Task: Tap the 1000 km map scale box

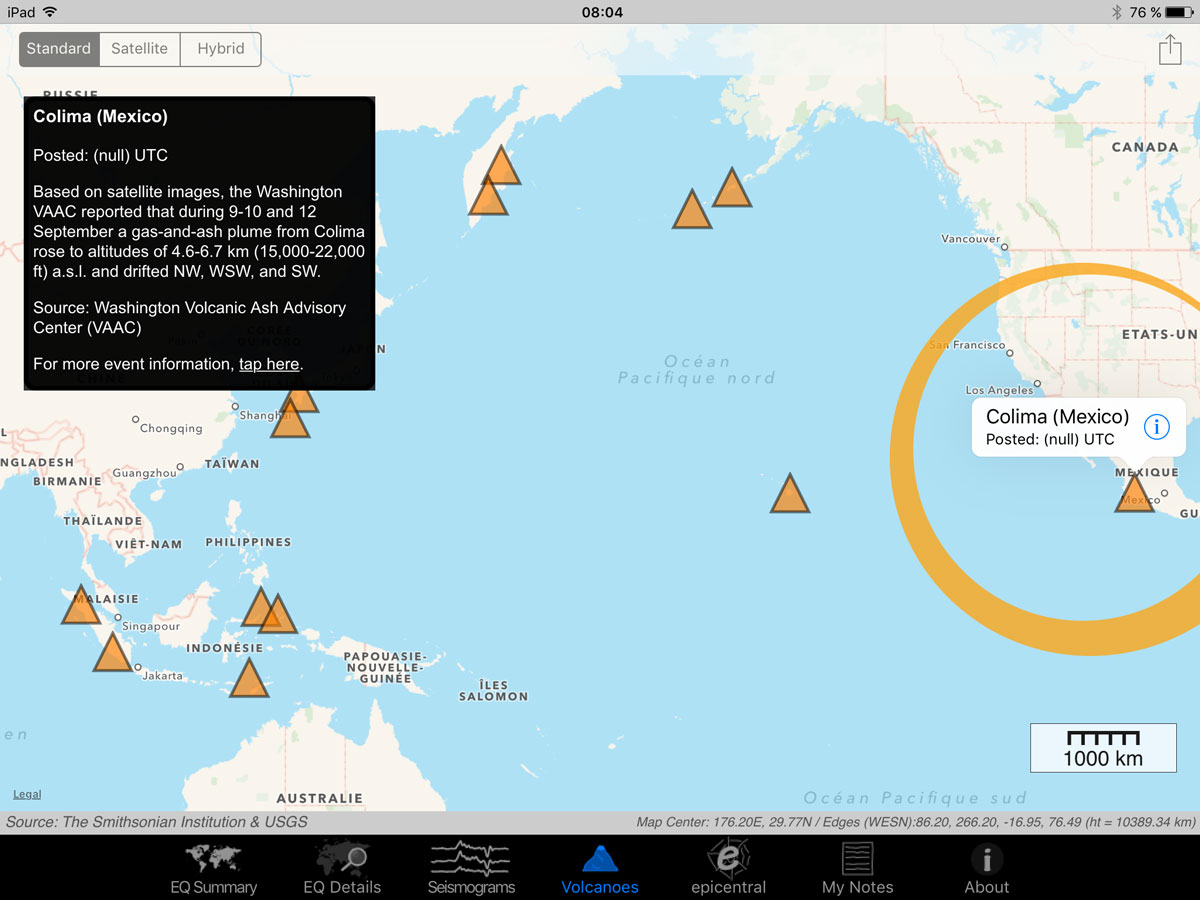Action: click(x=1103, y=748)
